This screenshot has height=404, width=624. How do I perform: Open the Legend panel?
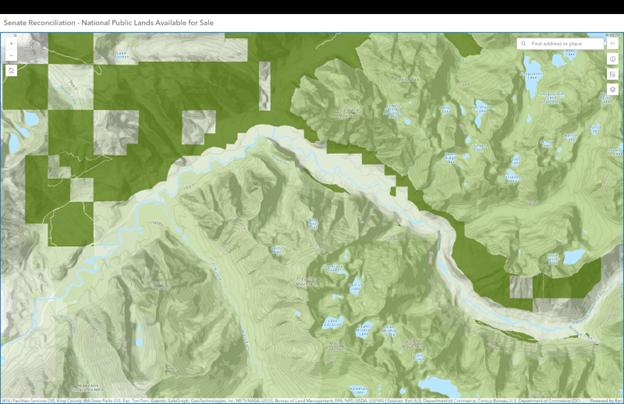[x=612, y=74]
